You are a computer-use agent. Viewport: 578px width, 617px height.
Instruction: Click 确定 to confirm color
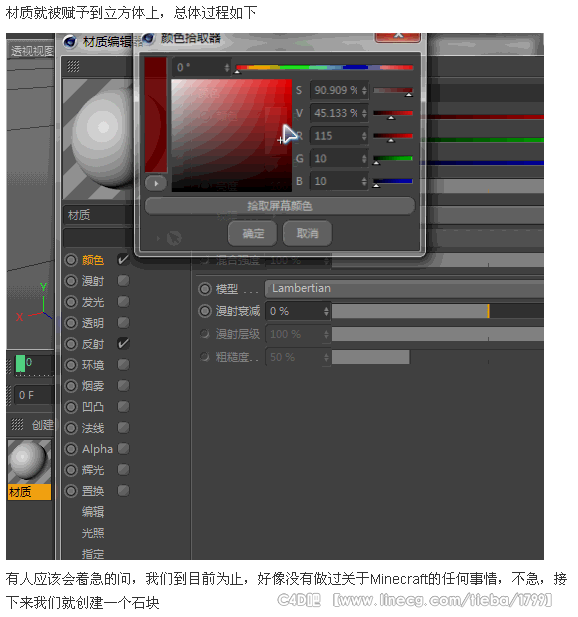(x=253, y=234)
